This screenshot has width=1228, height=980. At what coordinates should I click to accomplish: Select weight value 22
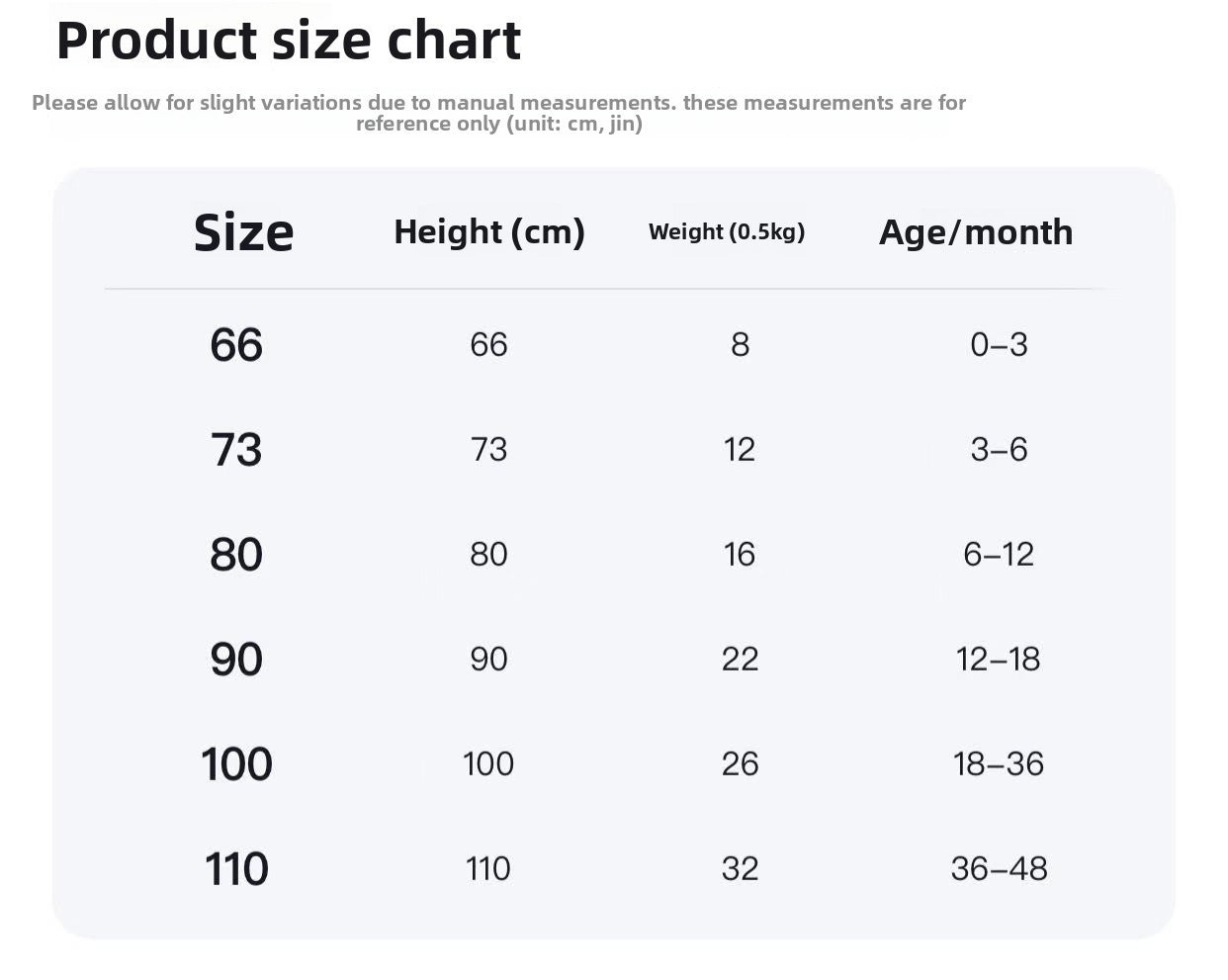(740, 659)
